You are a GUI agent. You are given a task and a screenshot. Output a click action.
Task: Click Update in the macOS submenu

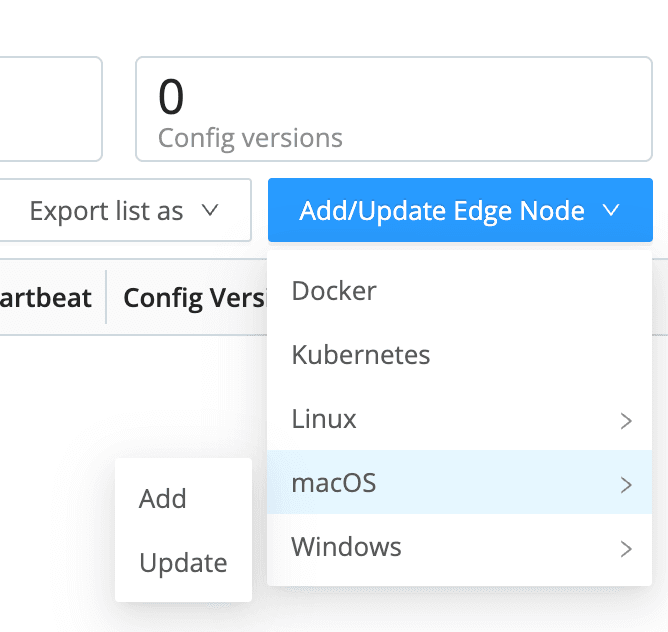tap(183, 562)
